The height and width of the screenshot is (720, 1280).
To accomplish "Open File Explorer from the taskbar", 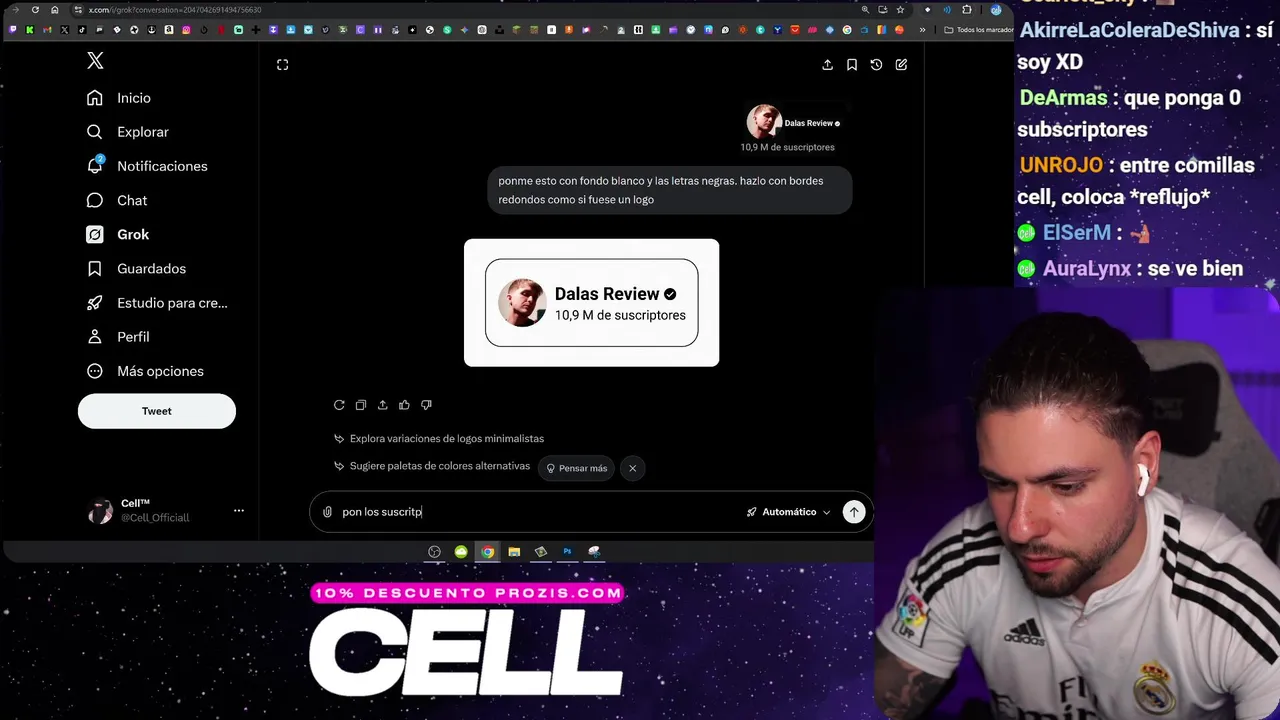I will point(514,552).
